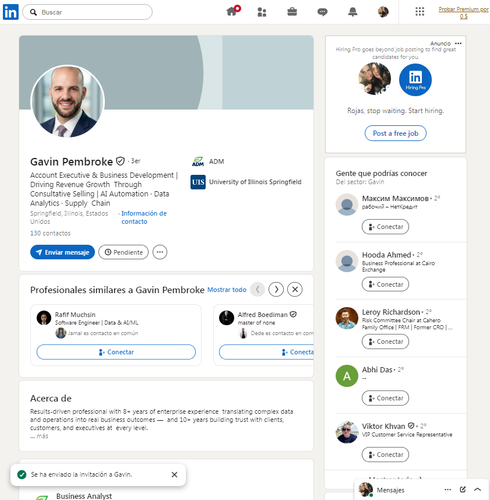The width and height of the screenshot is (490, 500).
Task: Click the Hiring Pro logo in ad
Action: [415, 80]
